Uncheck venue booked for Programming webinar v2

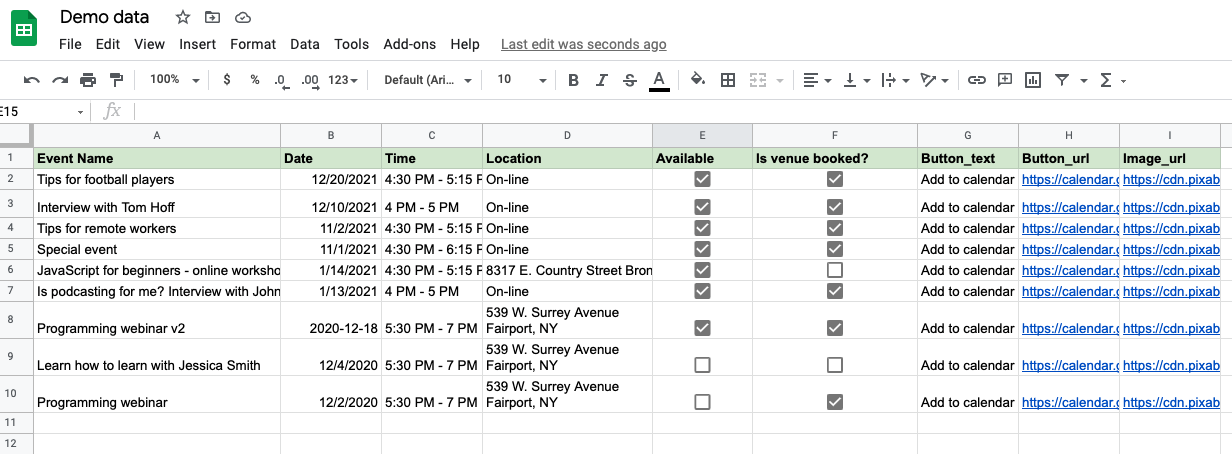pyautogui.click(x=835, y=328)
